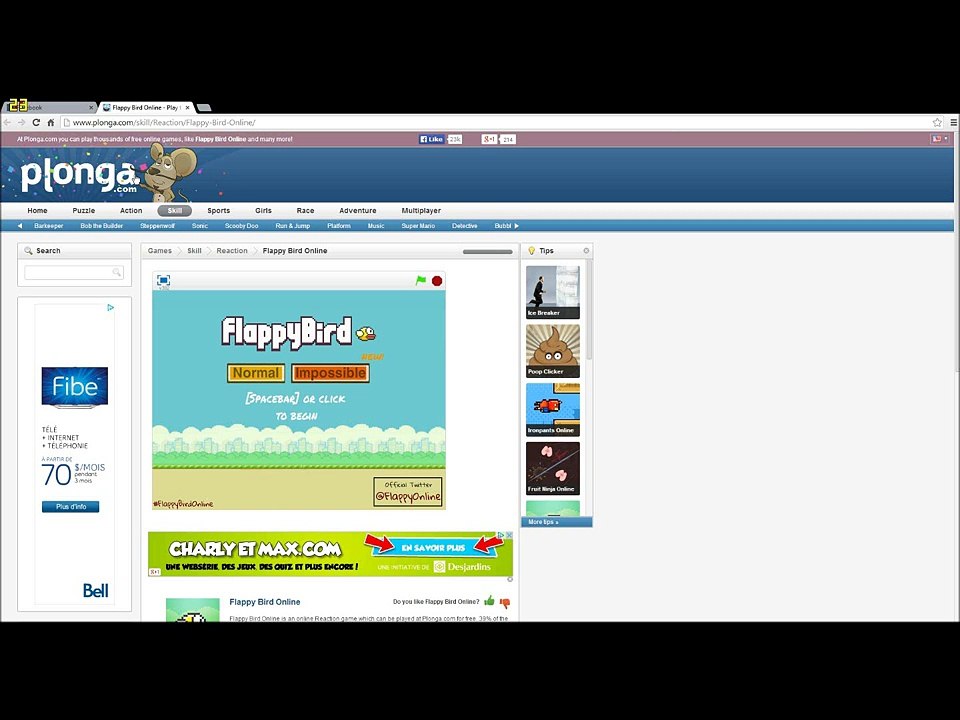Bookmark page with the star icon

click(x=937, y=122)
